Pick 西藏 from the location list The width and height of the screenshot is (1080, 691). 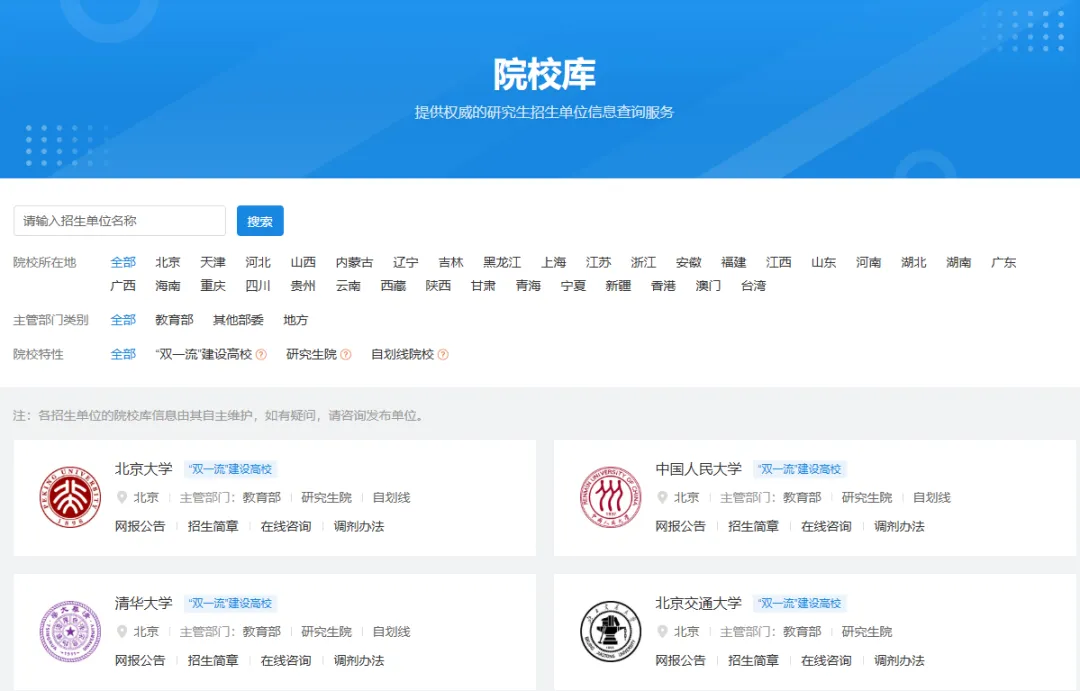pyautogui.click(x=393, y=286)
